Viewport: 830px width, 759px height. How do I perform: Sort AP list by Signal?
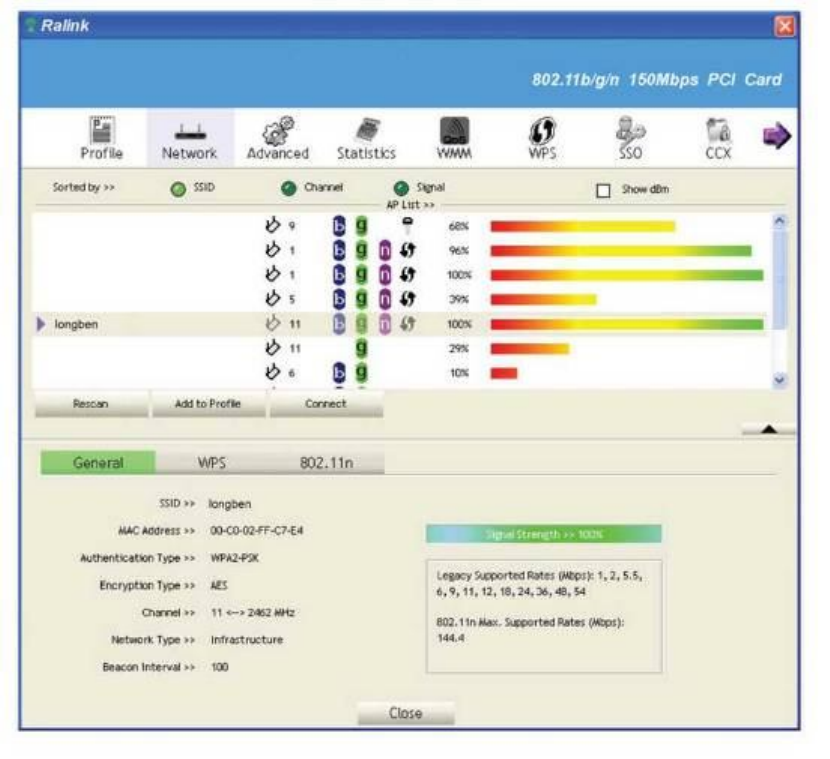401,188
